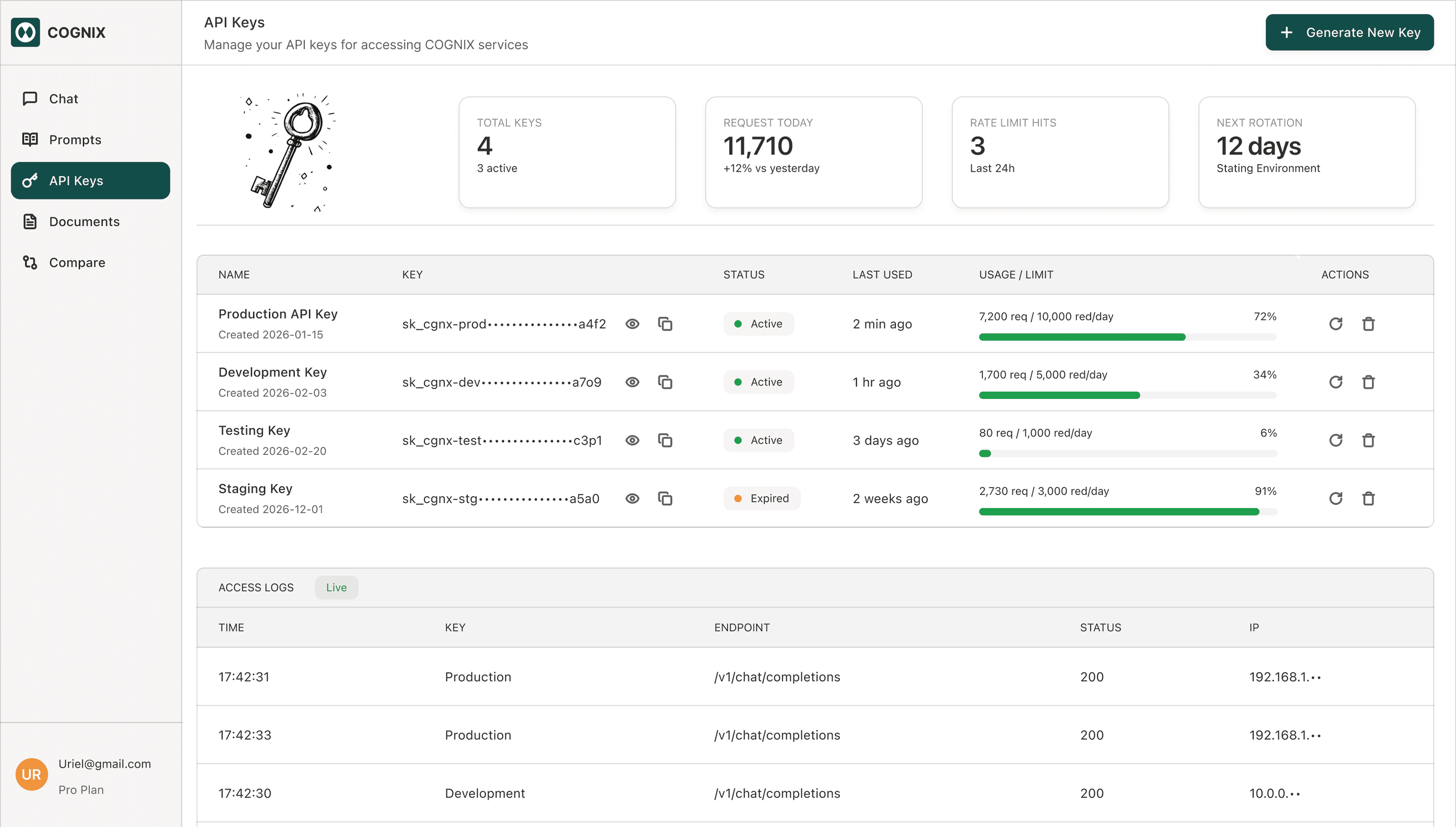Image resolution: width=1456 pixels, height=827 pixels.
Task: Rotate the Production API Key
Action: [1336, 324]
